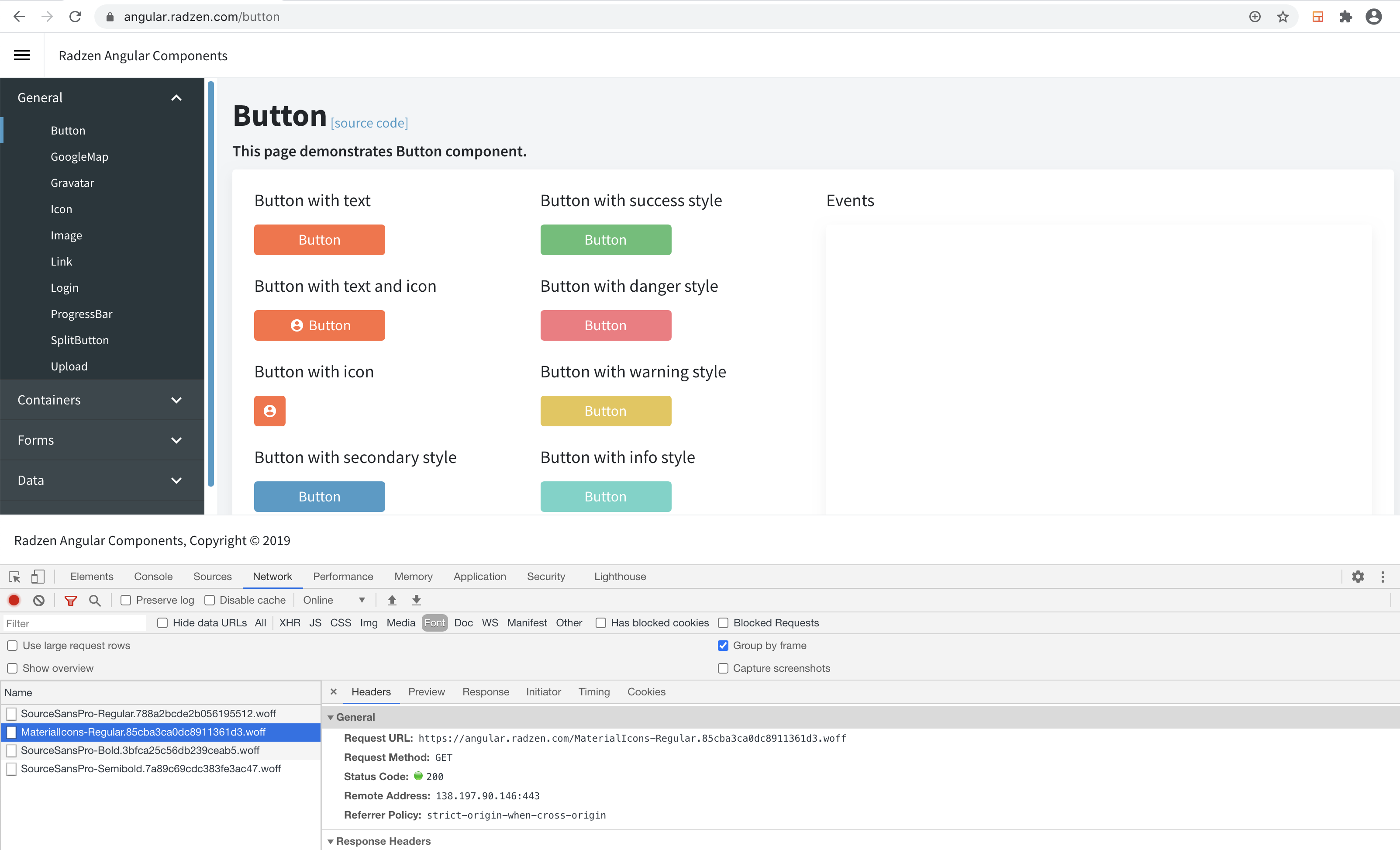The image size is (1400, 850).
Task: Go back with browser back arrow
Action: pyautogui.click(x=19, y=17)
